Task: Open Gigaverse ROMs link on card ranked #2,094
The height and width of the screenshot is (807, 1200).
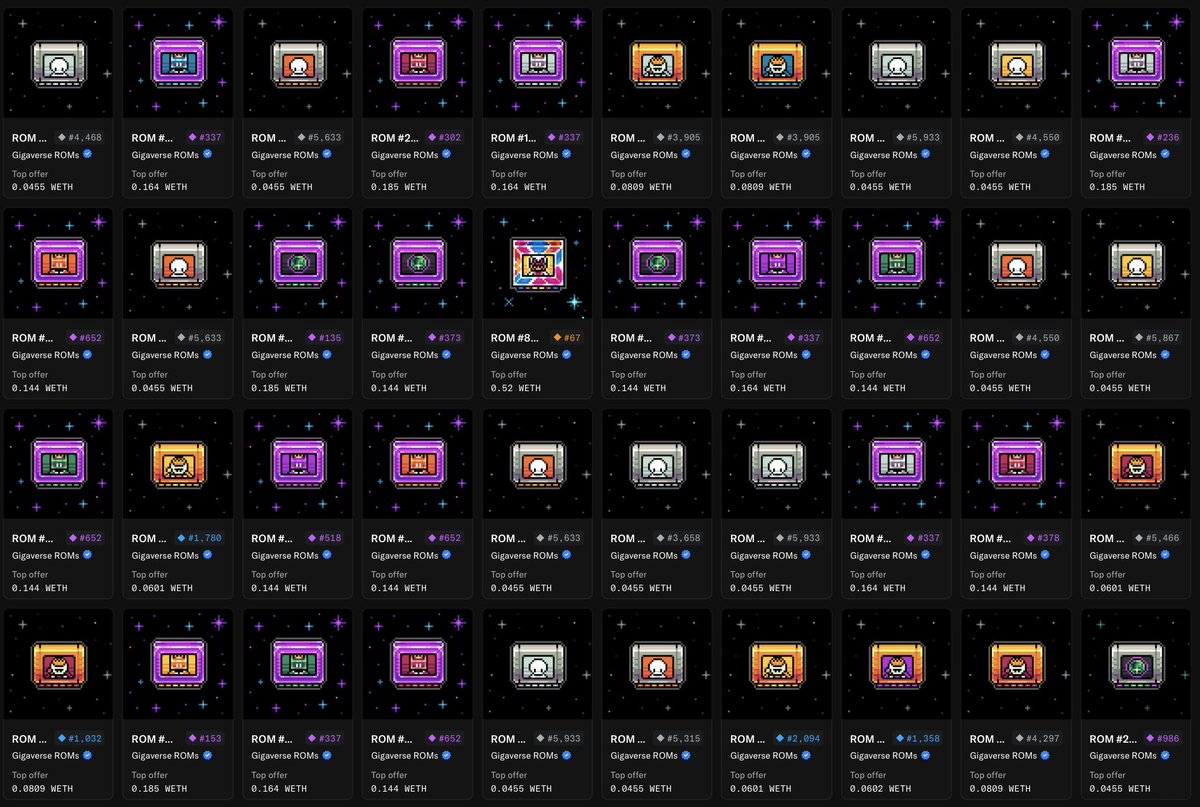Action: pos(764,756)
